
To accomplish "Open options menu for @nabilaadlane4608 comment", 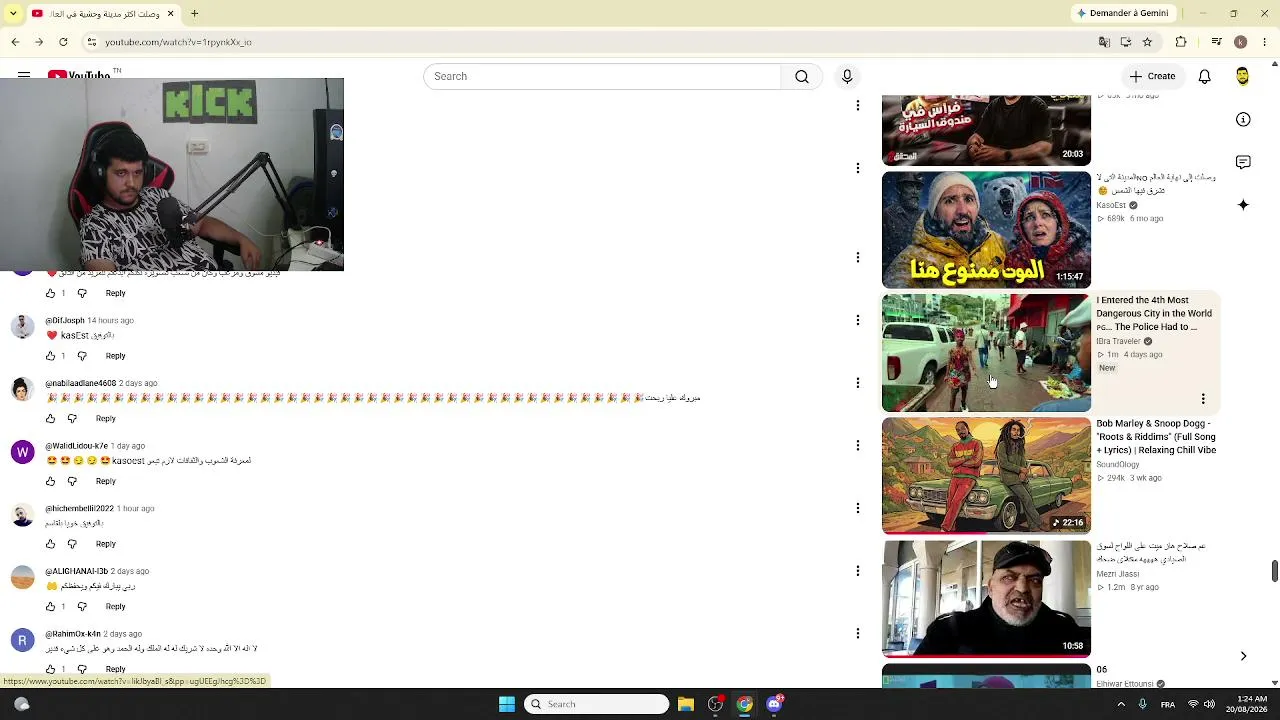I will pos(857,383).
